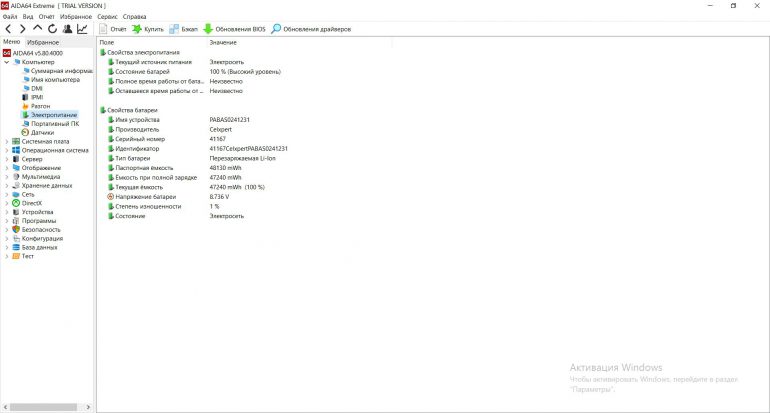Click the sidebar scroll right arrow
Screen dimensions: 770x413
point(88,407)
